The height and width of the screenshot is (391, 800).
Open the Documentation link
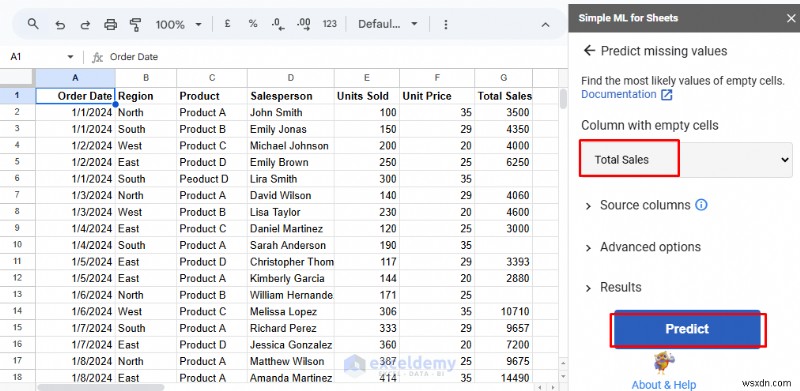[x=627, y=94]
